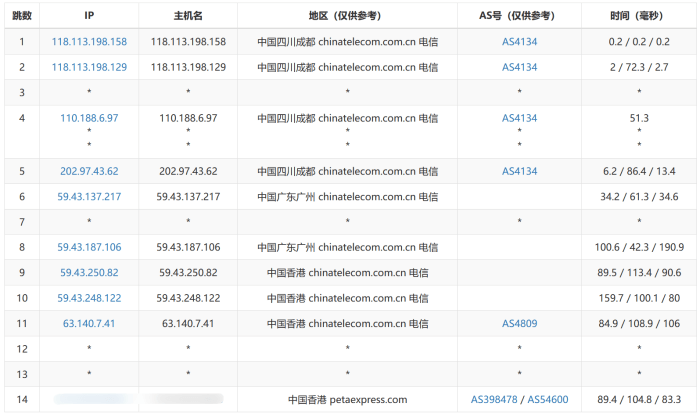Open IP link 202.97.43.62
This screenshot has height=414, width=700.
pos(89,171)
